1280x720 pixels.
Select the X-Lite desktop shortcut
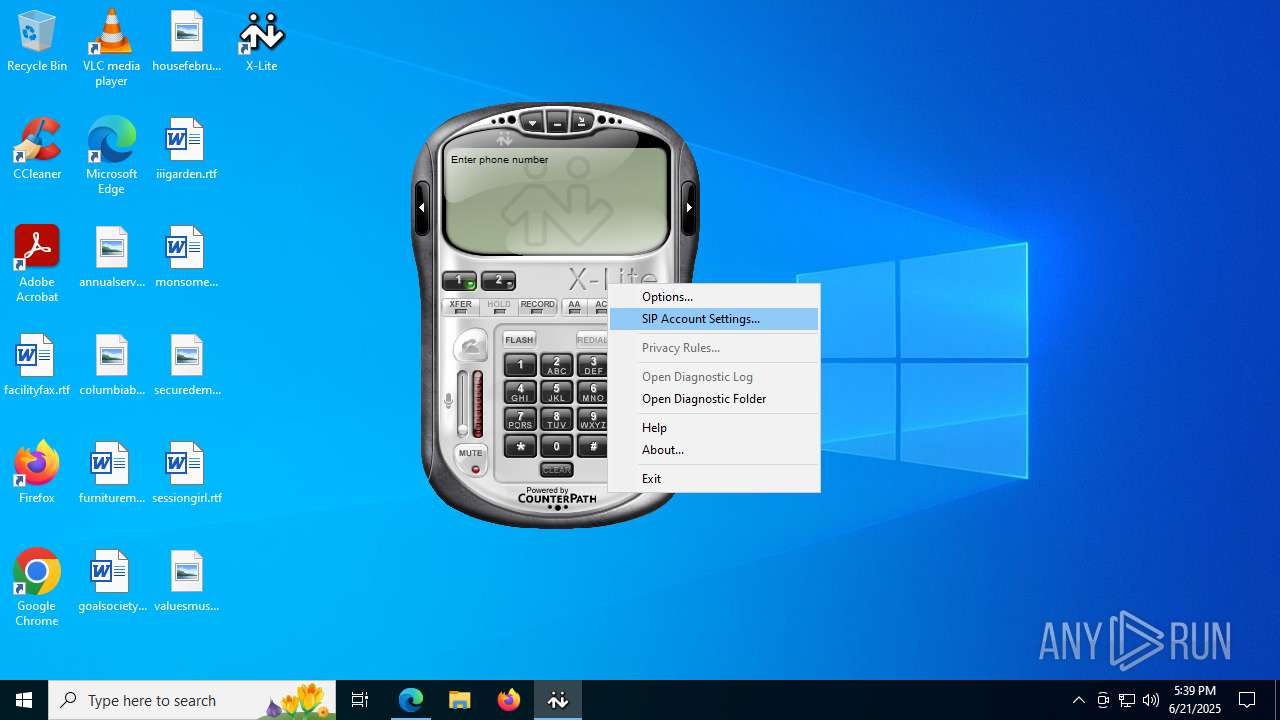[x=261, y=42]
